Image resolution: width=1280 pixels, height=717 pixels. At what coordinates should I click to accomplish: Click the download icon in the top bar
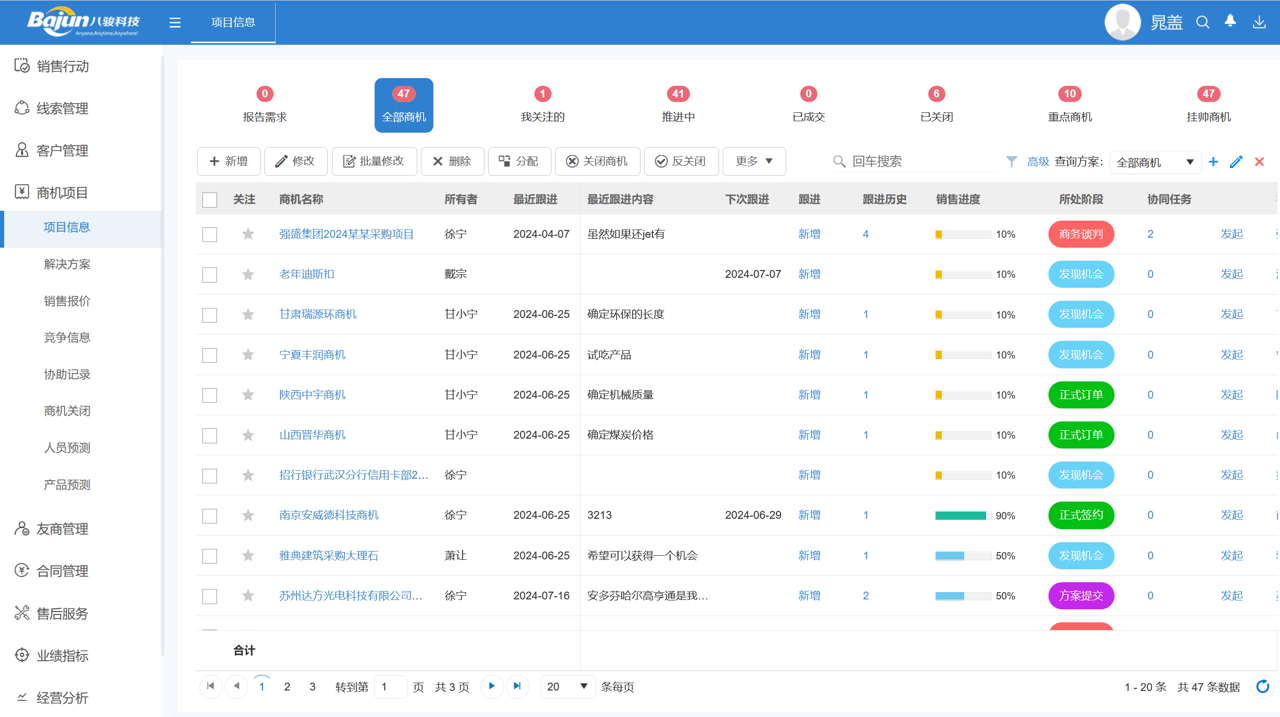click(1259, 21)
